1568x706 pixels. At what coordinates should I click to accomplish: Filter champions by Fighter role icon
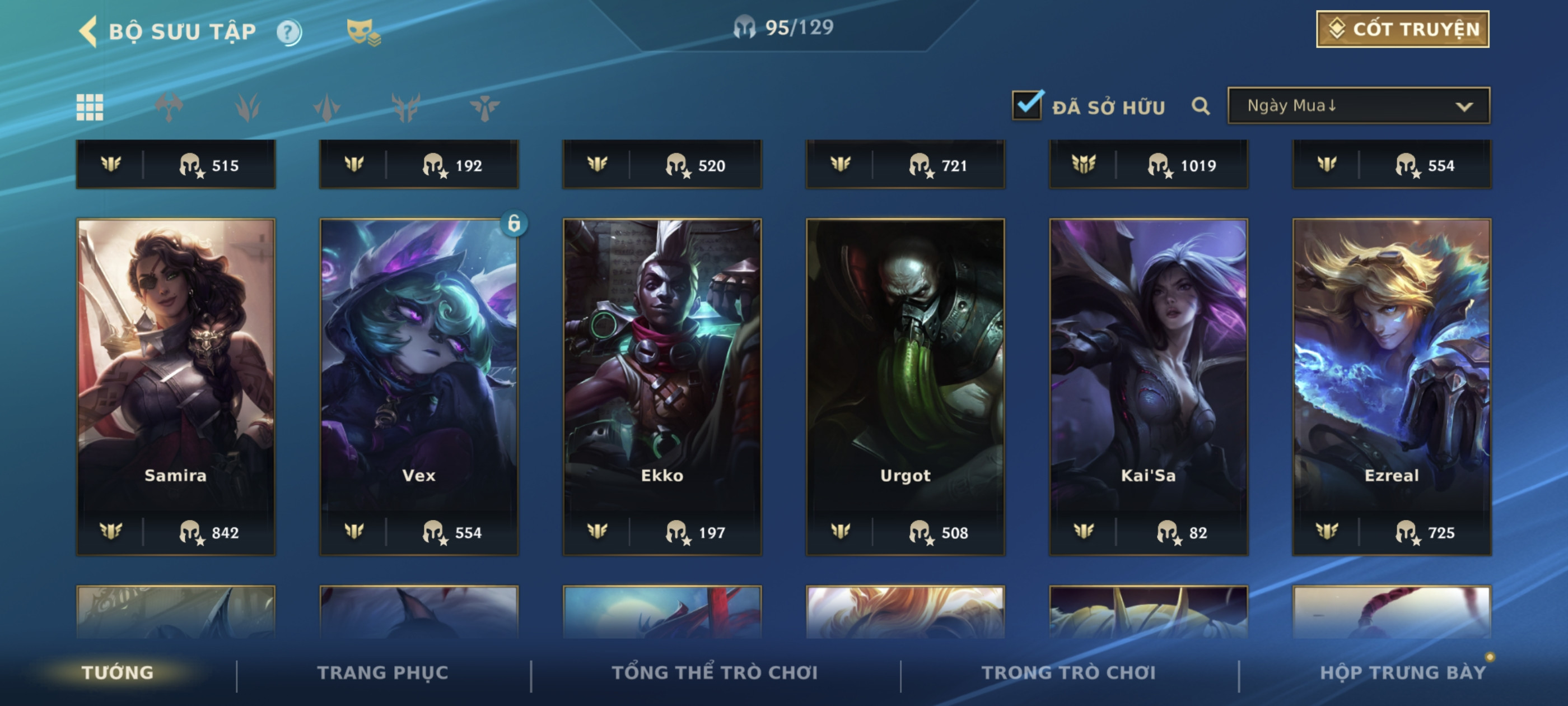click(169, 108)
